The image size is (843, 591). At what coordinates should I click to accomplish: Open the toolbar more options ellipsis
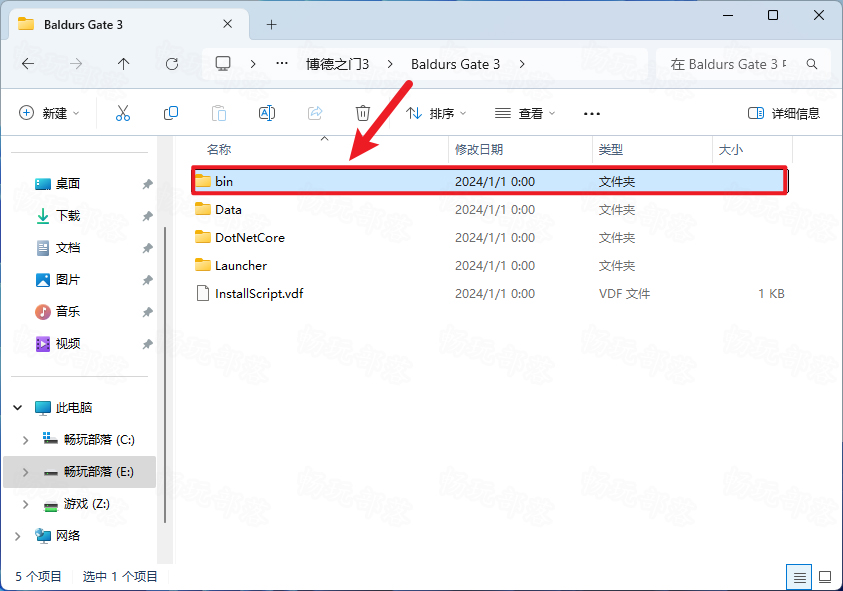pyautogui.click(x=592, y=113)
